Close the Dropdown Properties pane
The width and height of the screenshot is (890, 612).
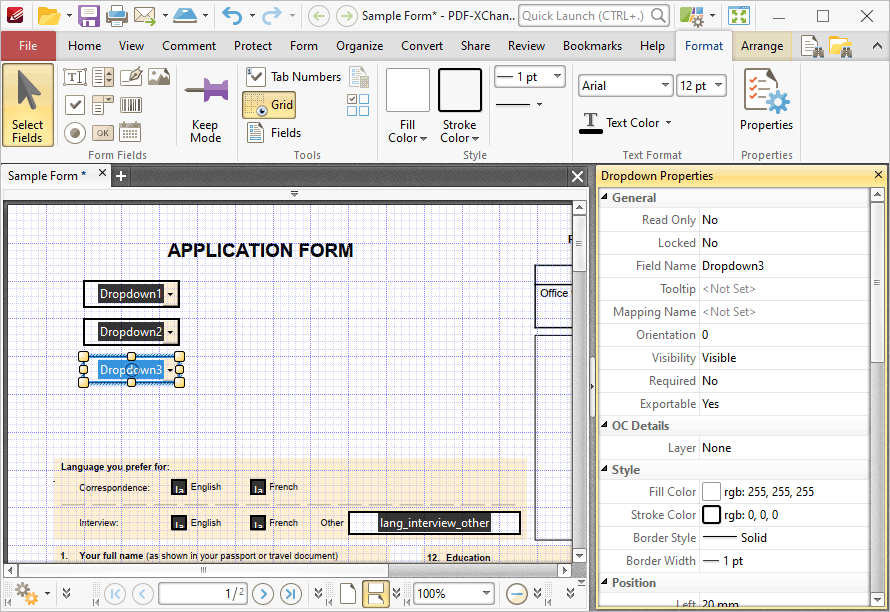[x=878, y=175]
